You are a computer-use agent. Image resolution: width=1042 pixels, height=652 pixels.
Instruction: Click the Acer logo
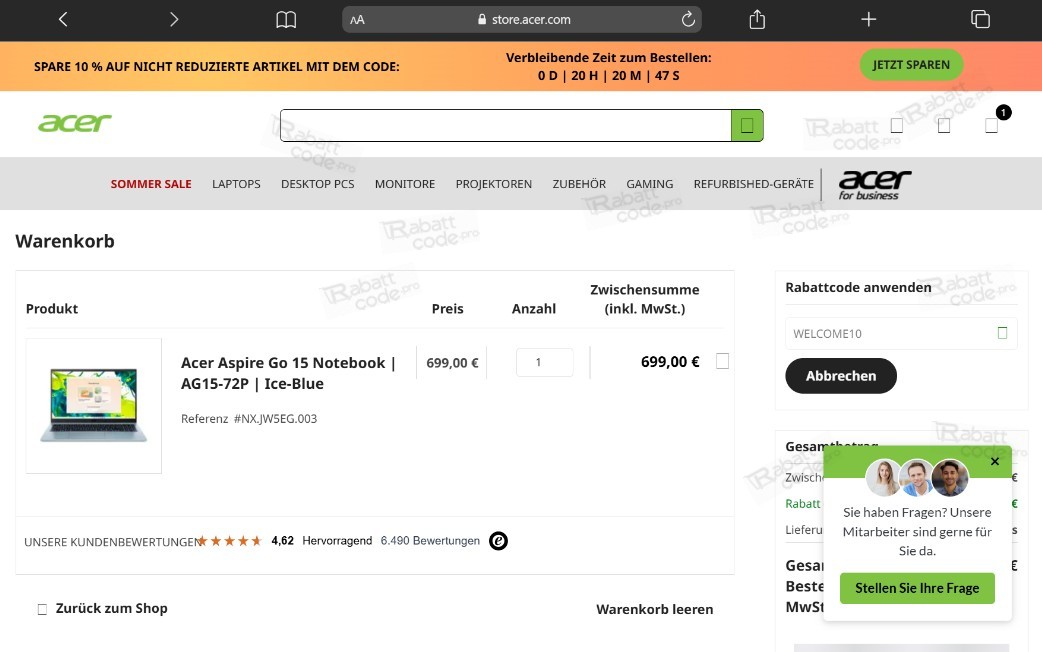pyautogui.click(x=74, y=123)
